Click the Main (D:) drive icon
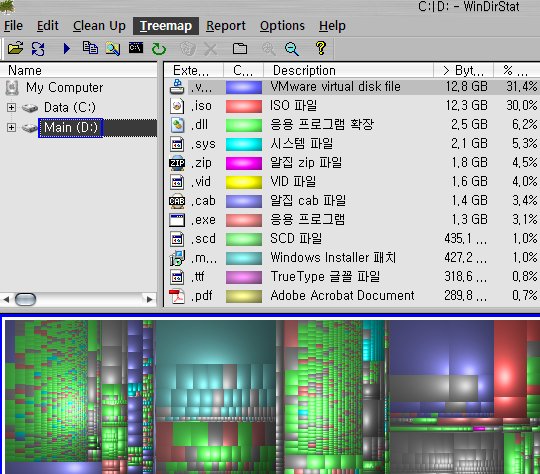540x474 pixels. pos(30,128)
